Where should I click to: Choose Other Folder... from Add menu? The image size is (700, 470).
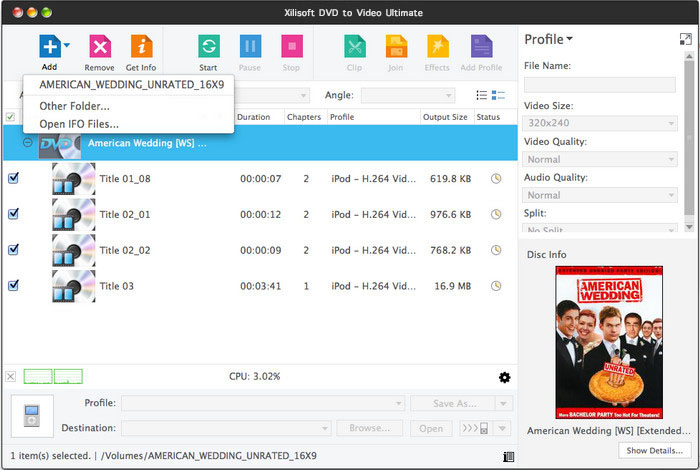coord(75,106)
